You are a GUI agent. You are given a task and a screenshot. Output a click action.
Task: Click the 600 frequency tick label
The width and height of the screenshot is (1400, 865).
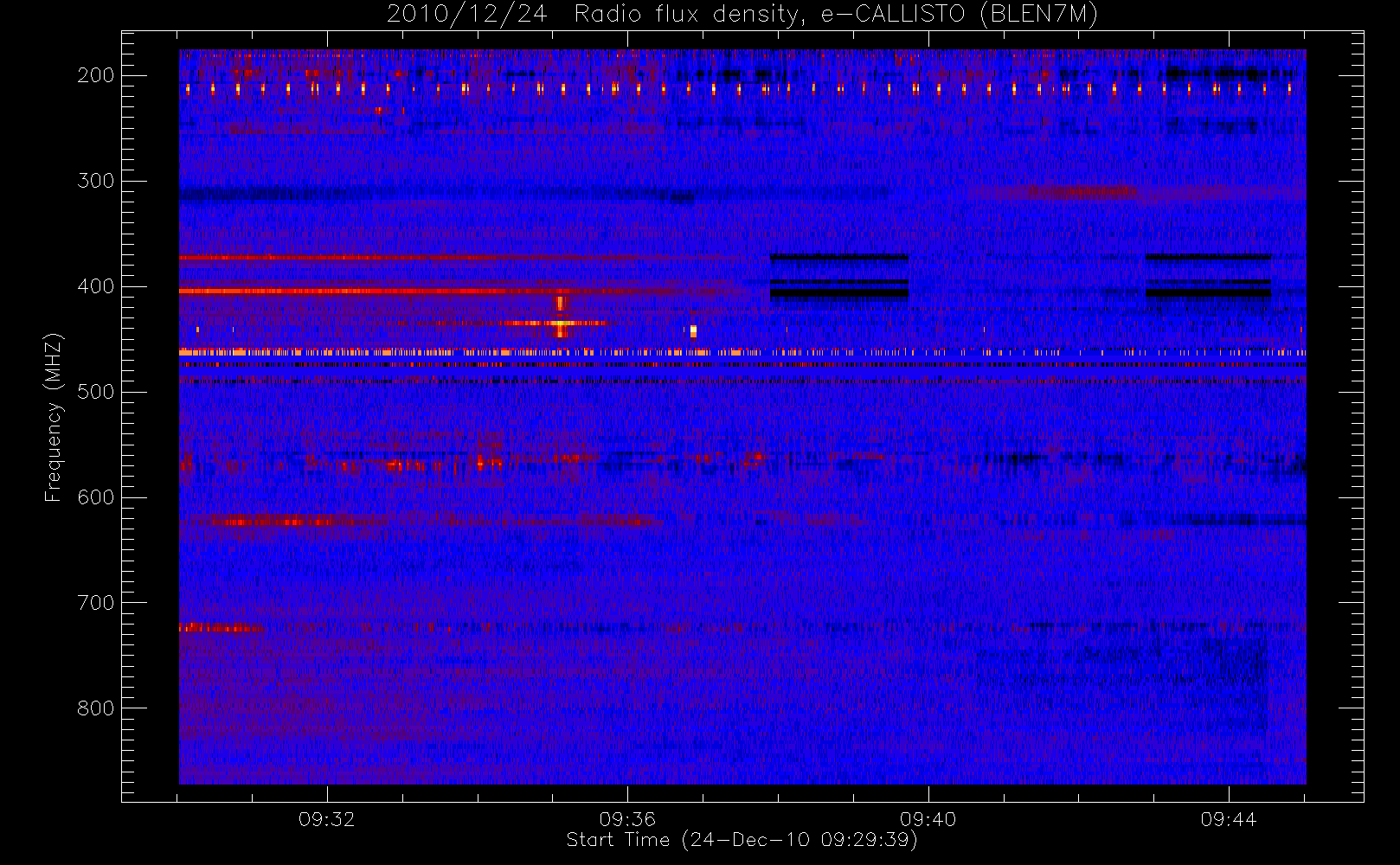point(95,497)
